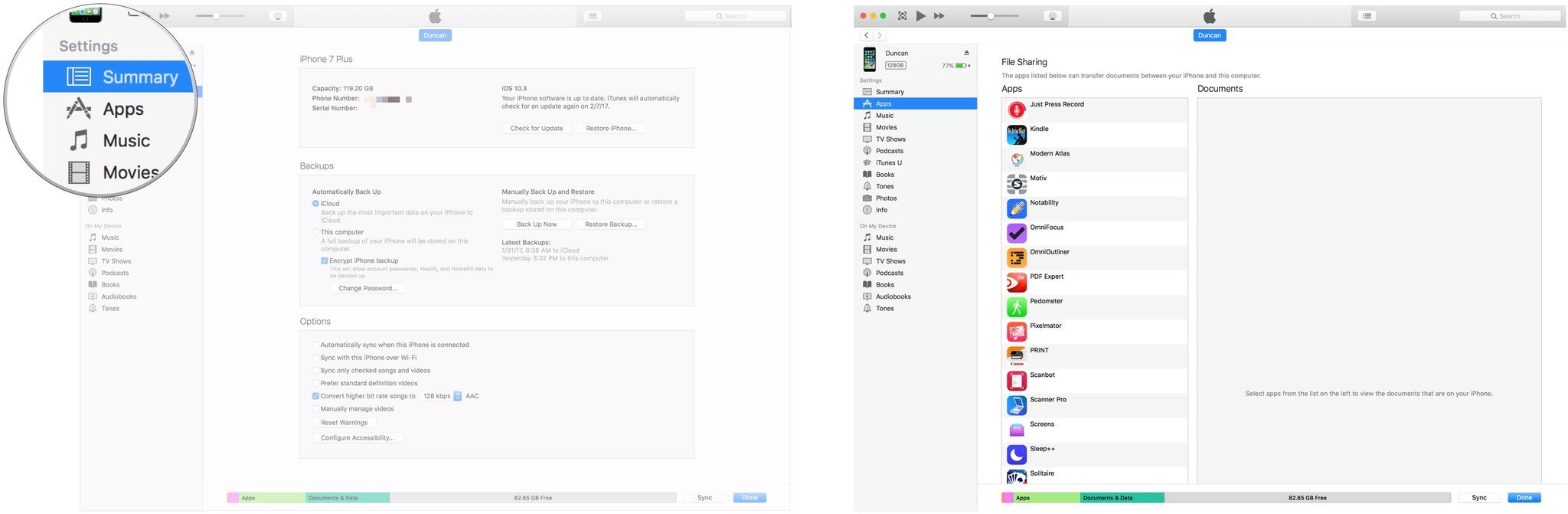Click Check for Update button
1568x514 pixels.
coord(537,129)
